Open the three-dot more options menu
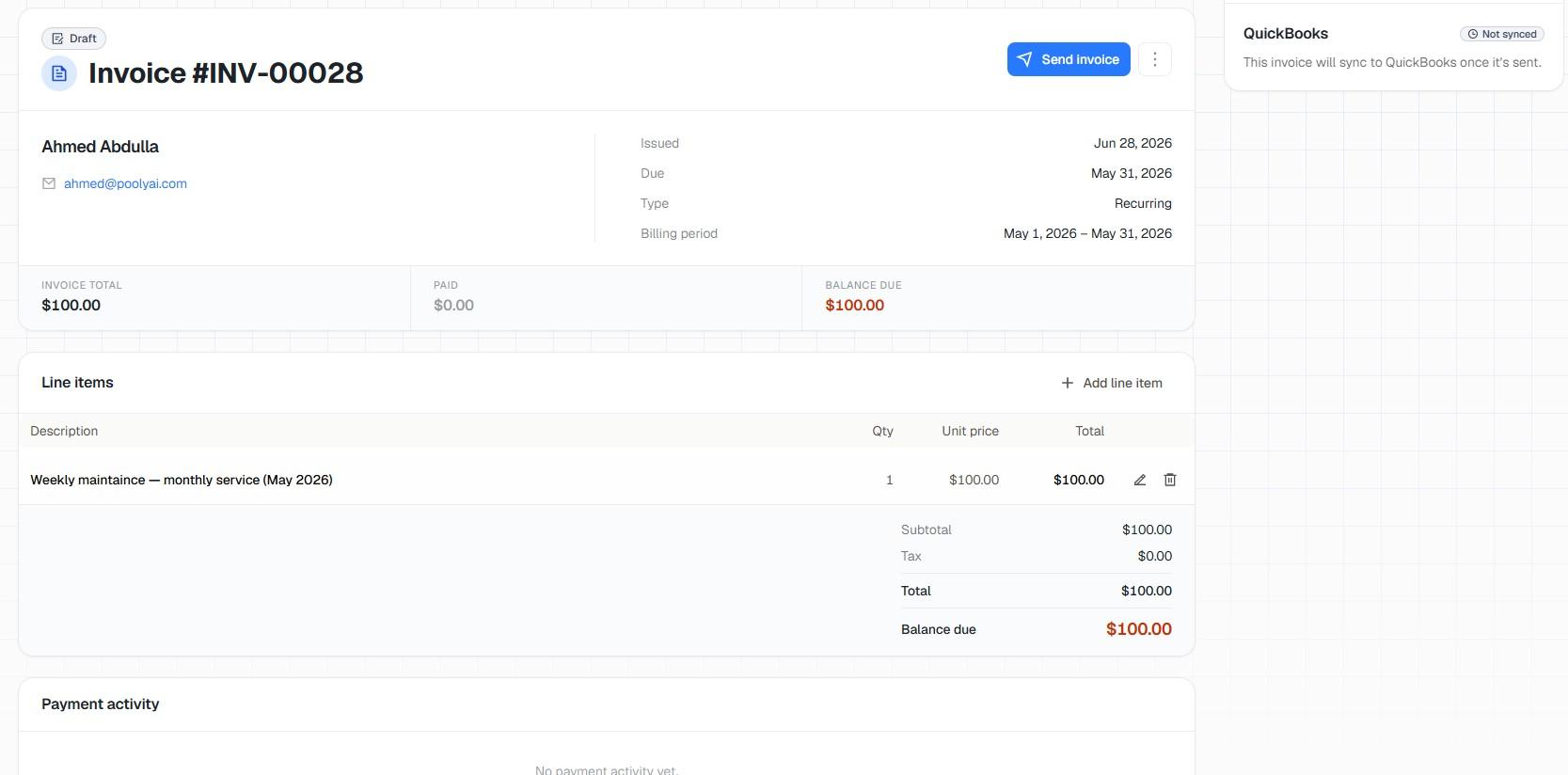The image size is (1568, 775). [x=1154, y=59]
